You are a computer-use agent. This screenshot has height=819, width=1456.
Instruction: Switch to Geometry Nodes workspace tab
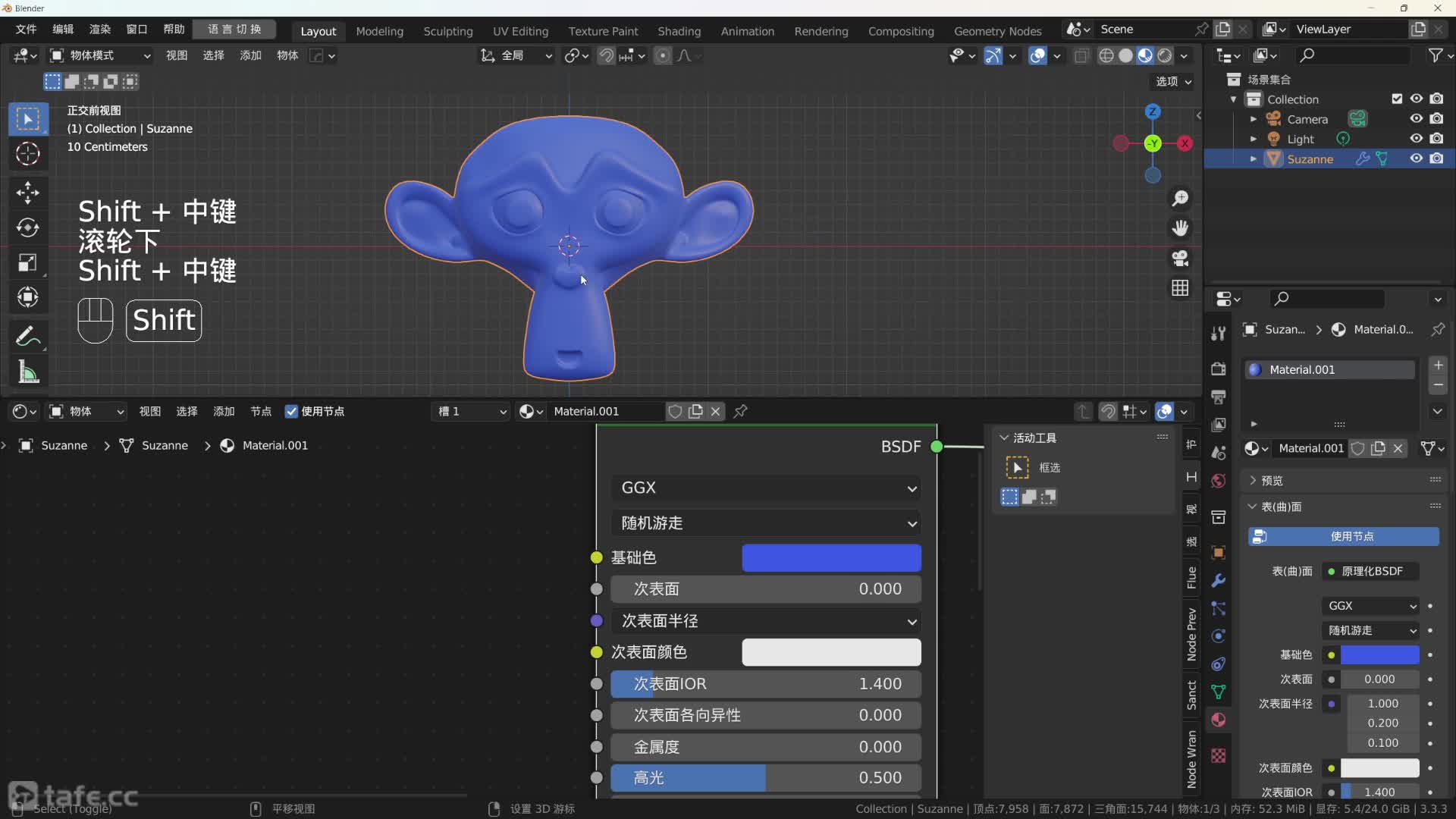(997, 31)
